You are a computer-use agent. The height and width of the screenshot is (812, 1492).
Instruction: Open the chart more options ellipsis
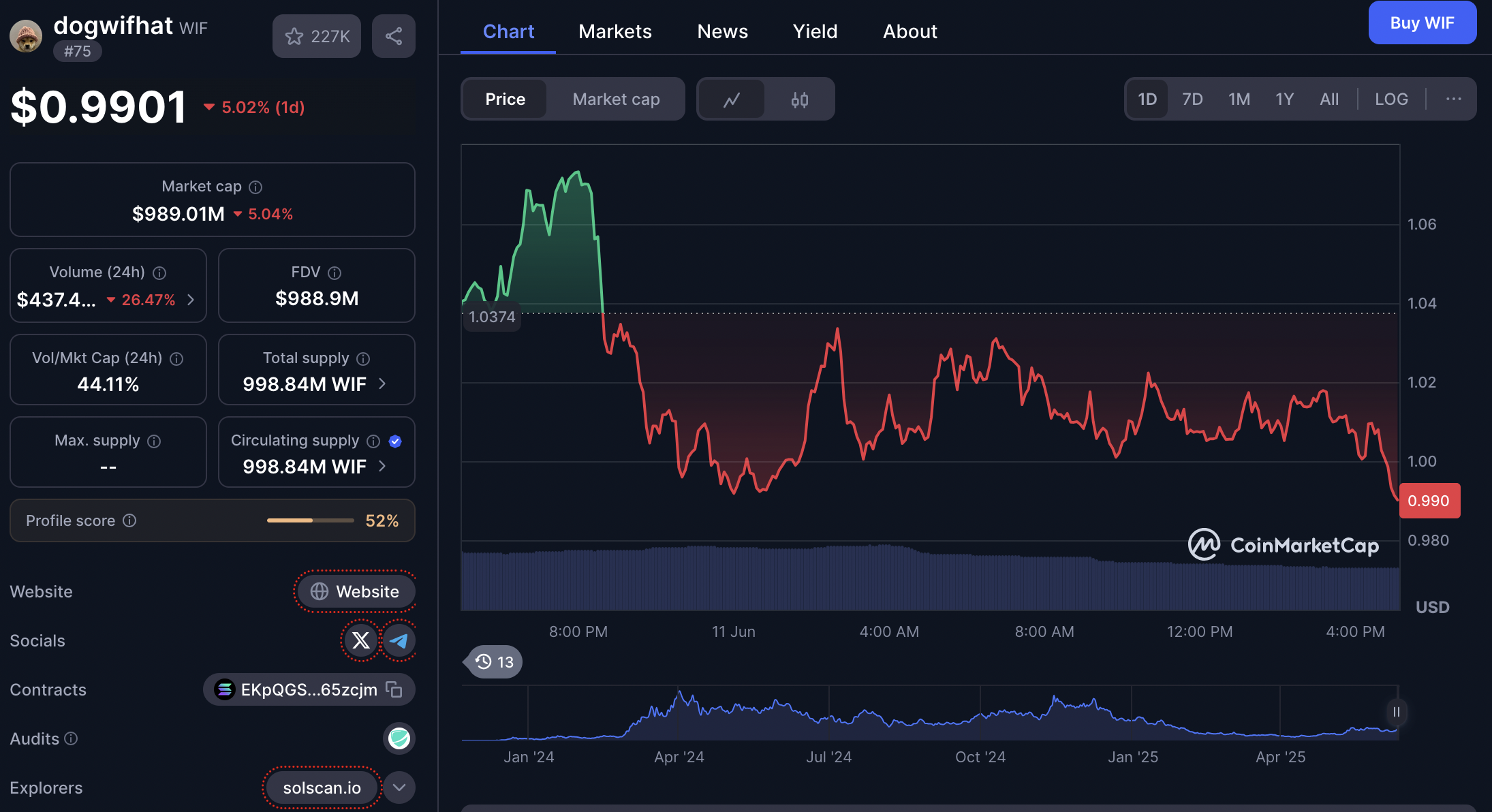[x=1453, y=99]
